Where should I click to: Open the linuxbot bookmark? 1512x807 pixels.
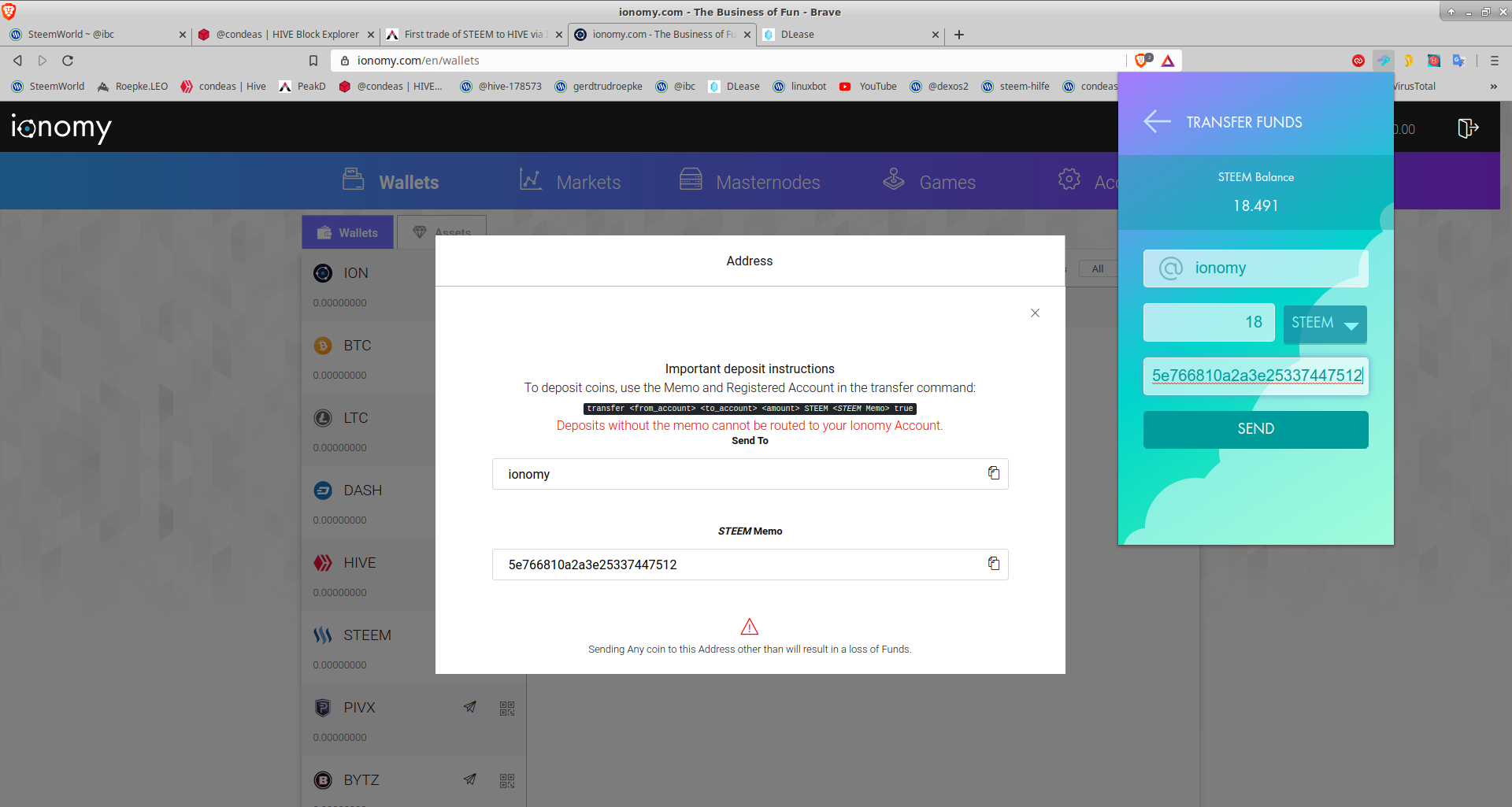coord(799,87)
